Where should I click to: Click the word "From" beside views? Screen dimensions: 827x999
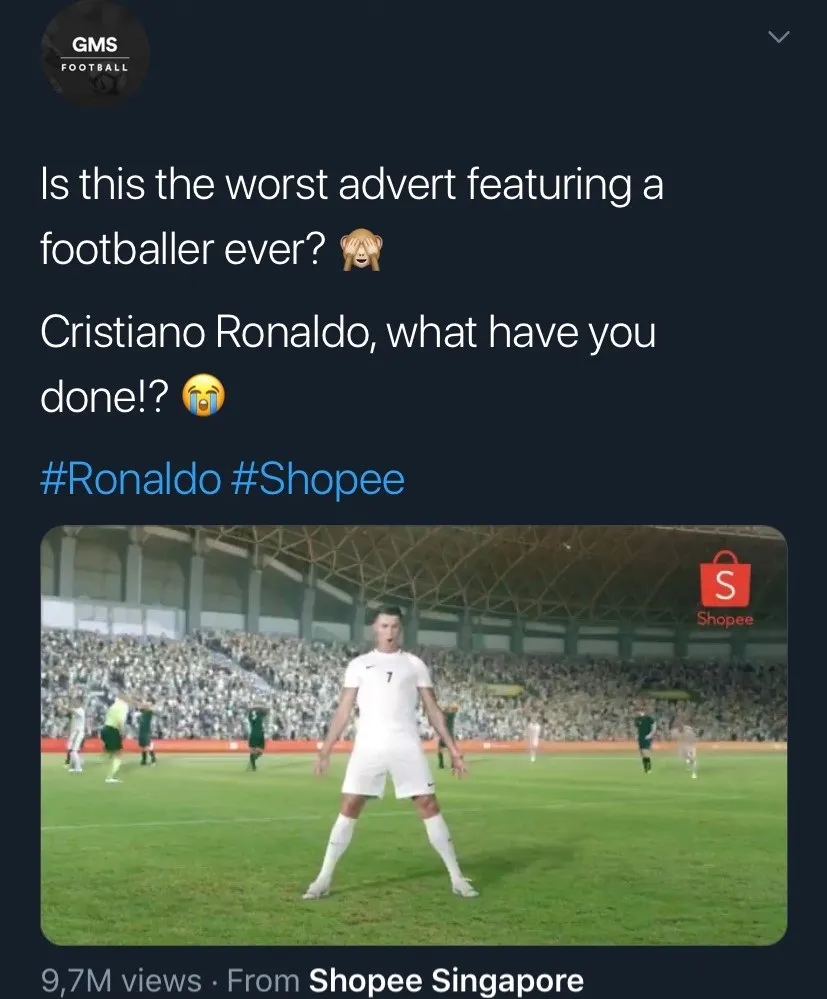[x=263, y=980]
